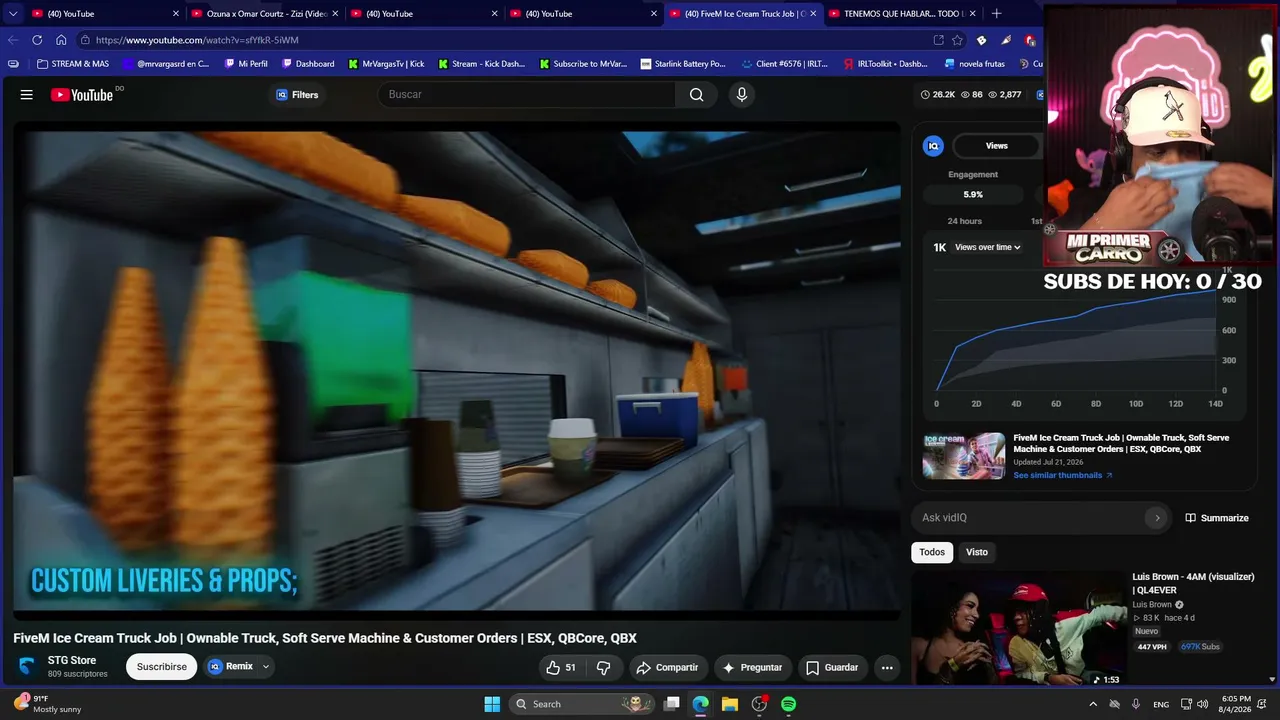
Task: Switch to first (40) YouTube tab
Action: tap(105, 14)
